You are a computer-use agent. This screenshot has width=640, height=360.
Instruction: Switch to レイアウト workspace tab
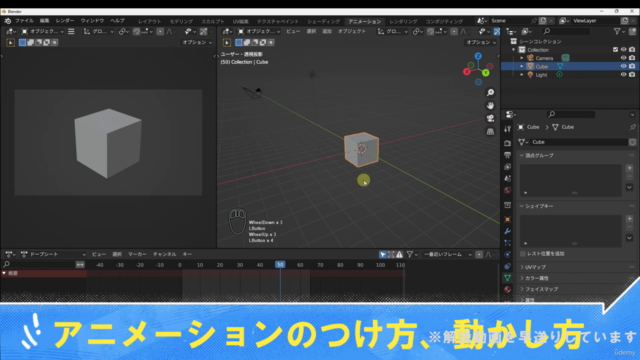click(149, 21)
